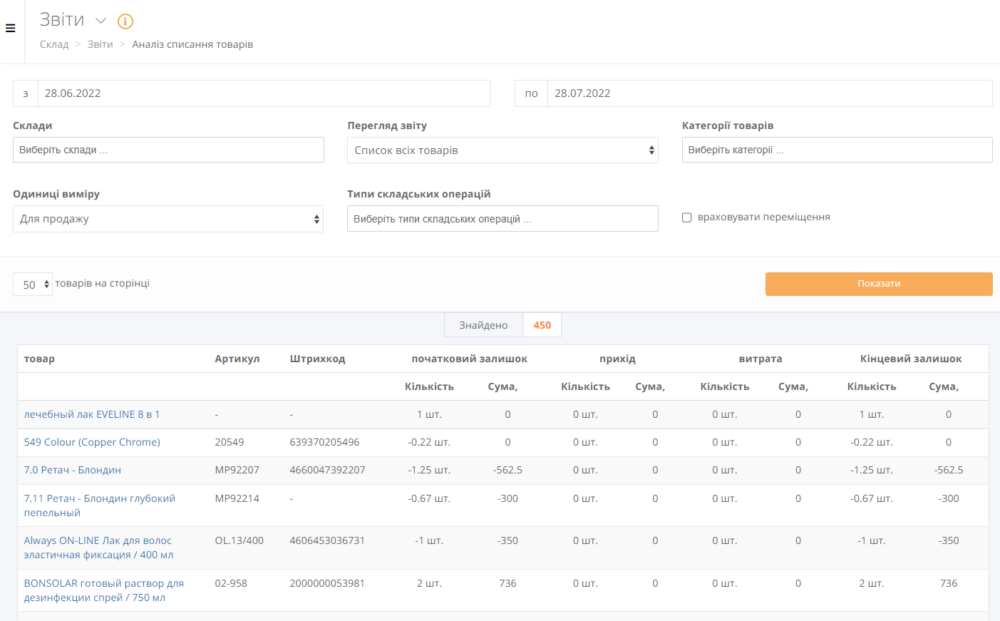Click Типи складських операцій selection field
Image resolution: width=1000 pixels, height=621 pixels.
[x=502, y=219]
